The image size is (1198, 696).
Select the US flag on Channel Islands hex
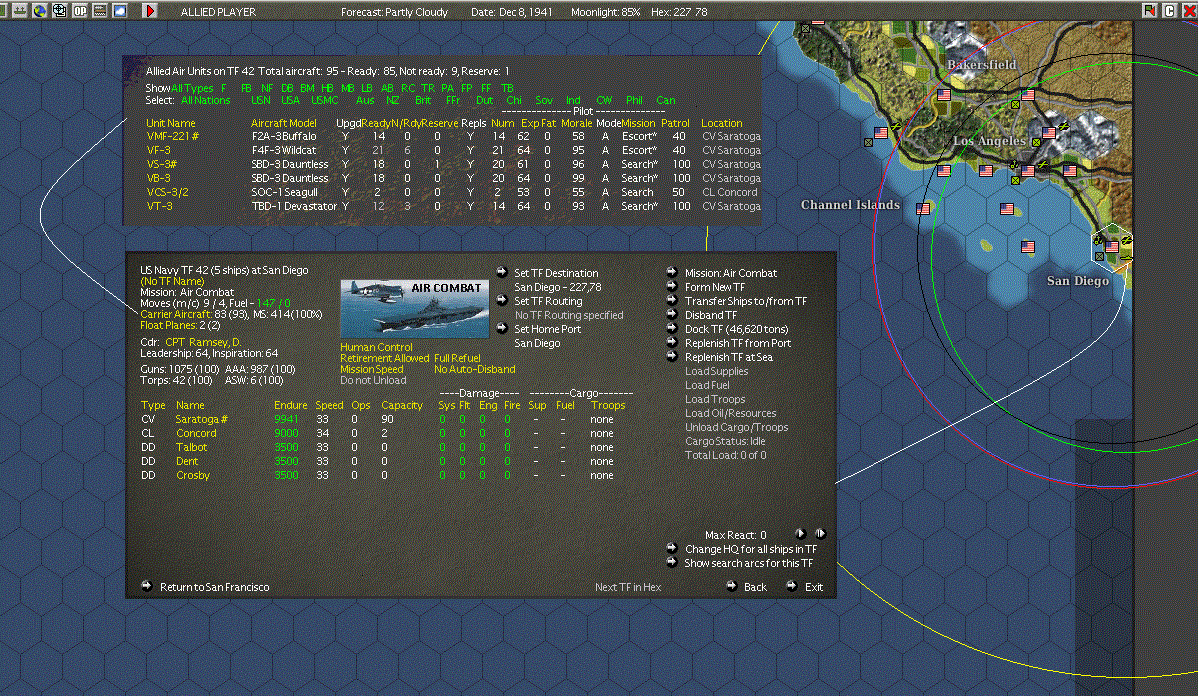point(923,208)
